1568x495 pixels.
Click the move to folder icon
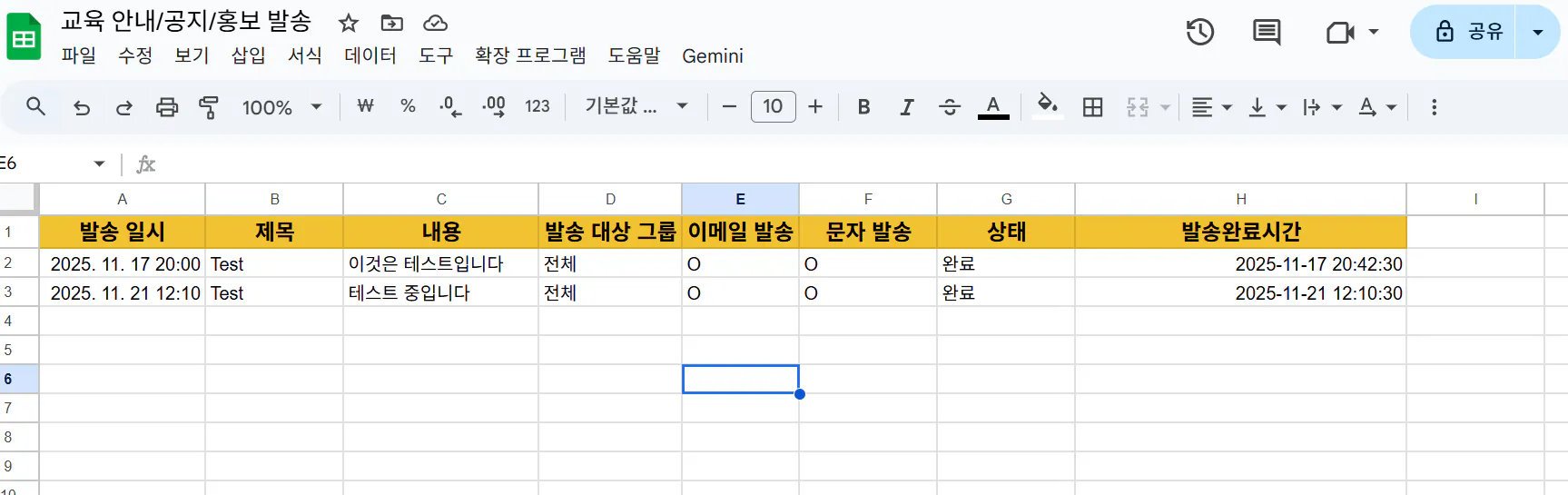(392, 23)
